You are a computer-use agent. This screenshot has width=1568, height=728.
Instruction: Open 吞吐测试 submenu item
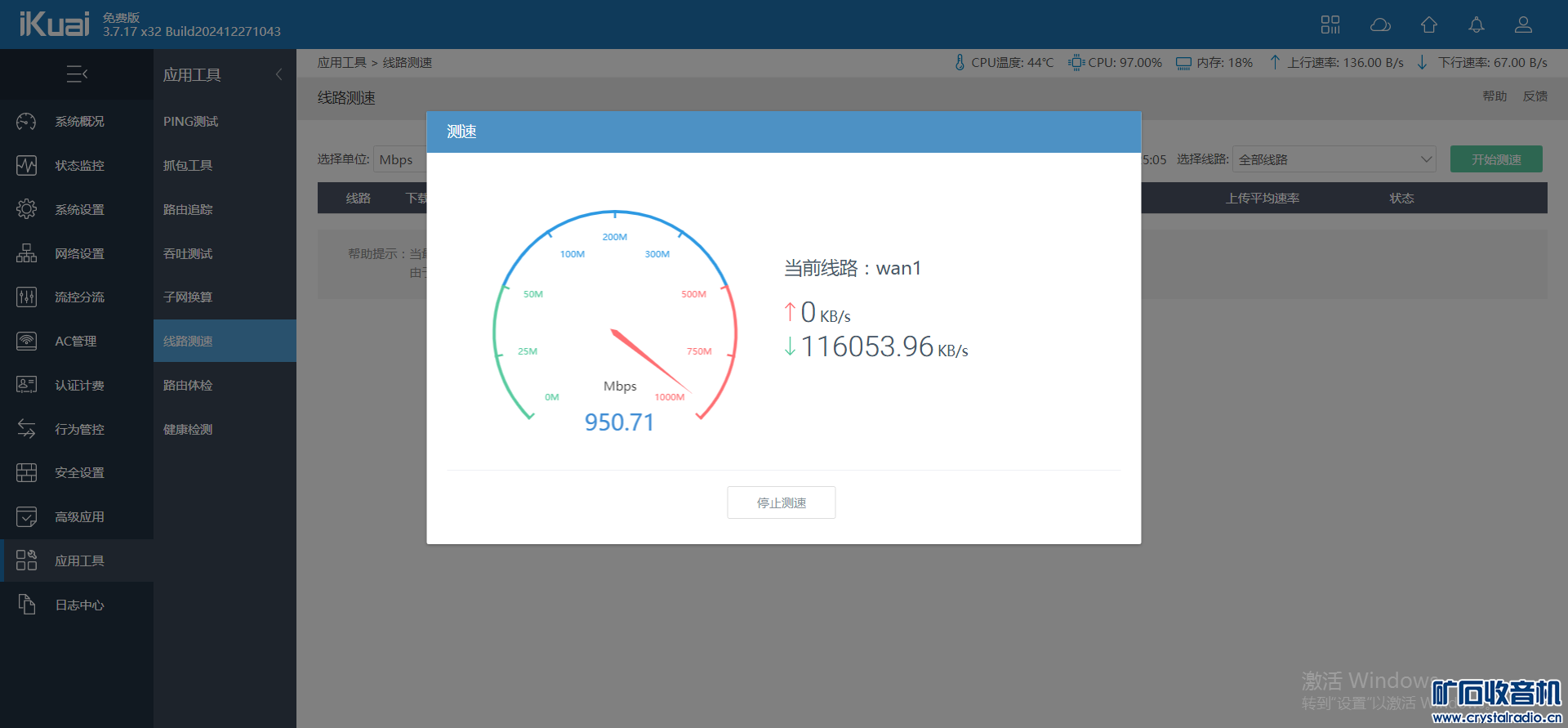click(188, 253)
